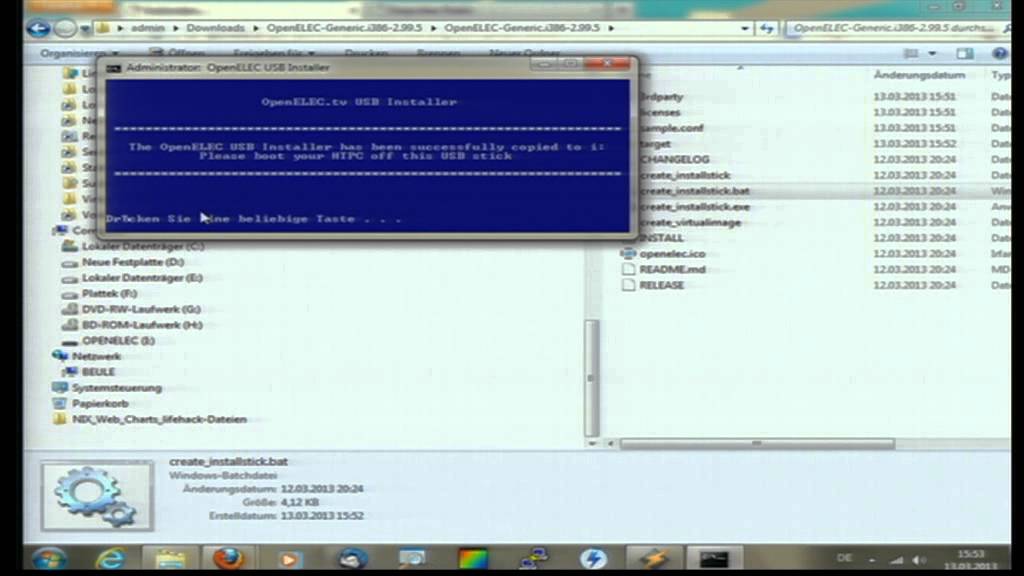Click the Öffnen toolbar button
This screenshot has width=1024, height=576.
(177, 53)
